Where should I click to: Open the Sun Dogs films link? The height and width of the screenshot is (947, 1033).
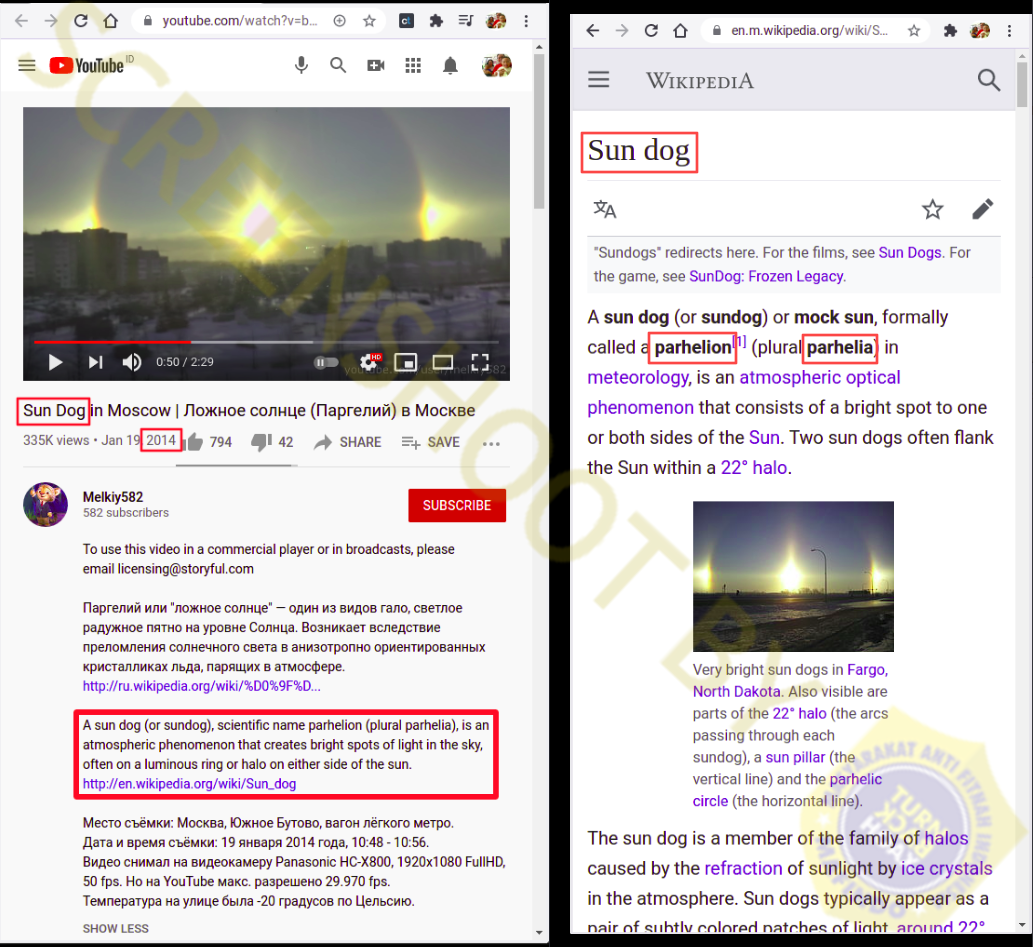coord(910,252)
